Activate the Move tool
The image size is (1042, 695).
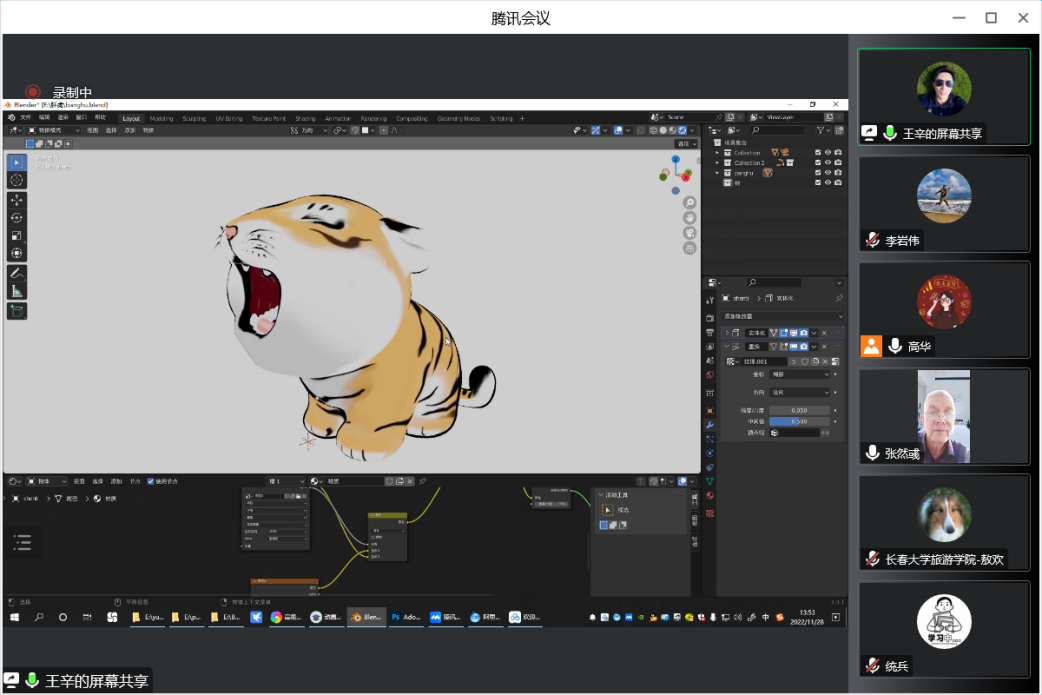point(17,200)
